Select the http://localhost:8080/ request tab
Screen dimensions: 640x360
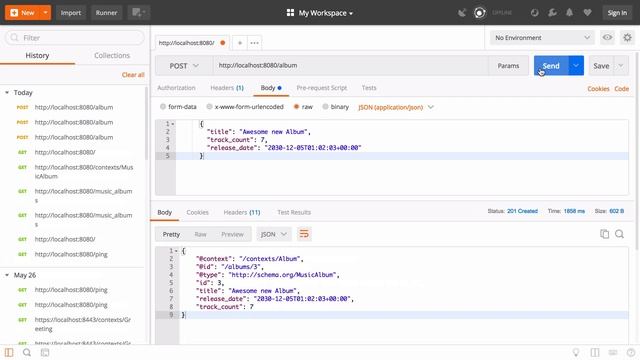187,43
